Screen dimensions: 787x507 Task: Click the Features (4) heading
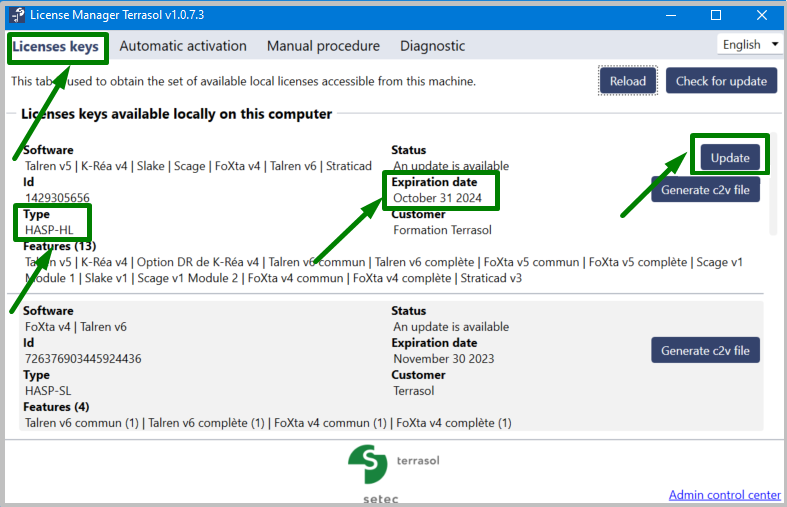coord(56,407)
